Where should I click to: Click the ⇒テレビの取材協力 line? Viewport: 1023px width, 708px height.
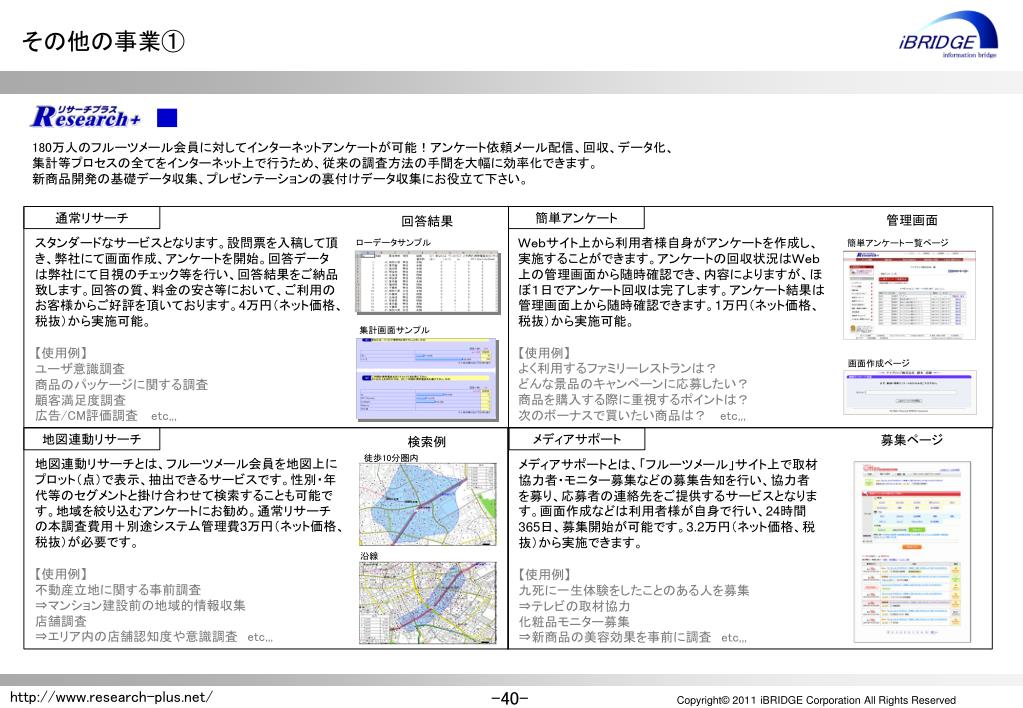coord(574,606)
